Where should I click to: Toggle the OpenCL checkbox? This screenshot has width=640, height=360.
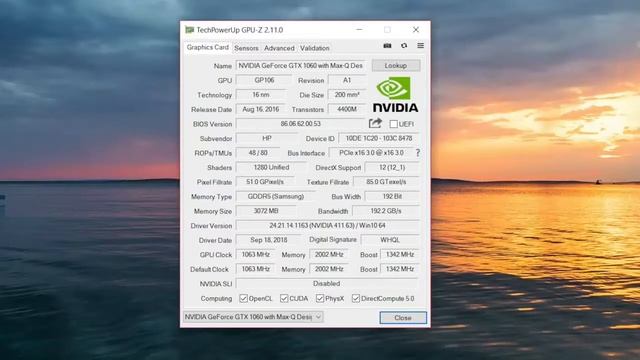pos(244,298)
